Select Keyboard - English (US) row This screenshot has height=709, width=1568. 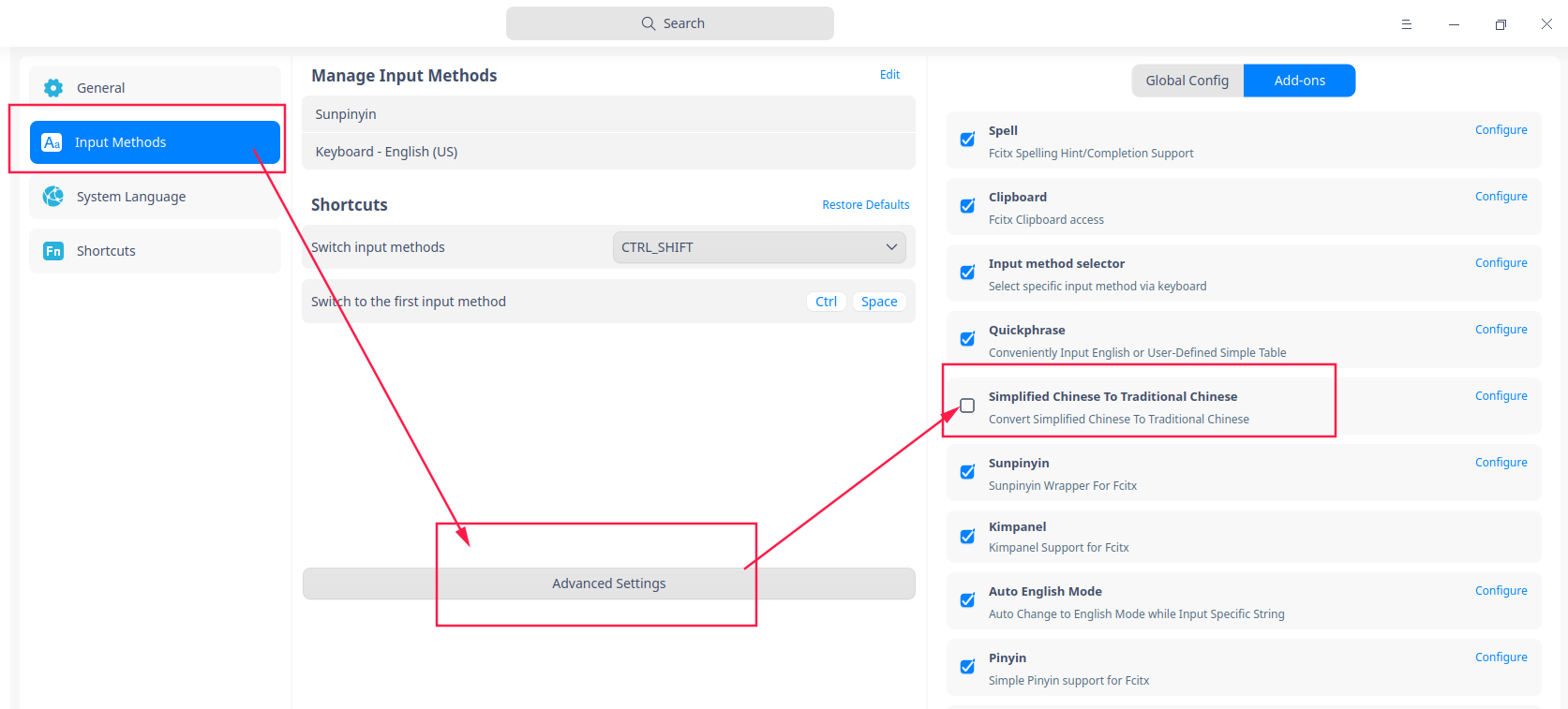pos(608,152)
